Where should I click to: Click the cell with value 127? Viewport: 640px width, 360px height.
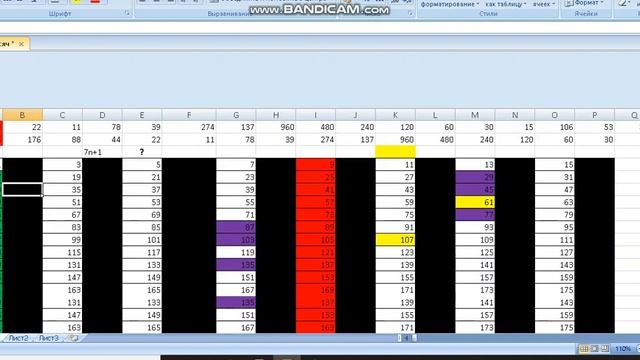coord(554,252)
